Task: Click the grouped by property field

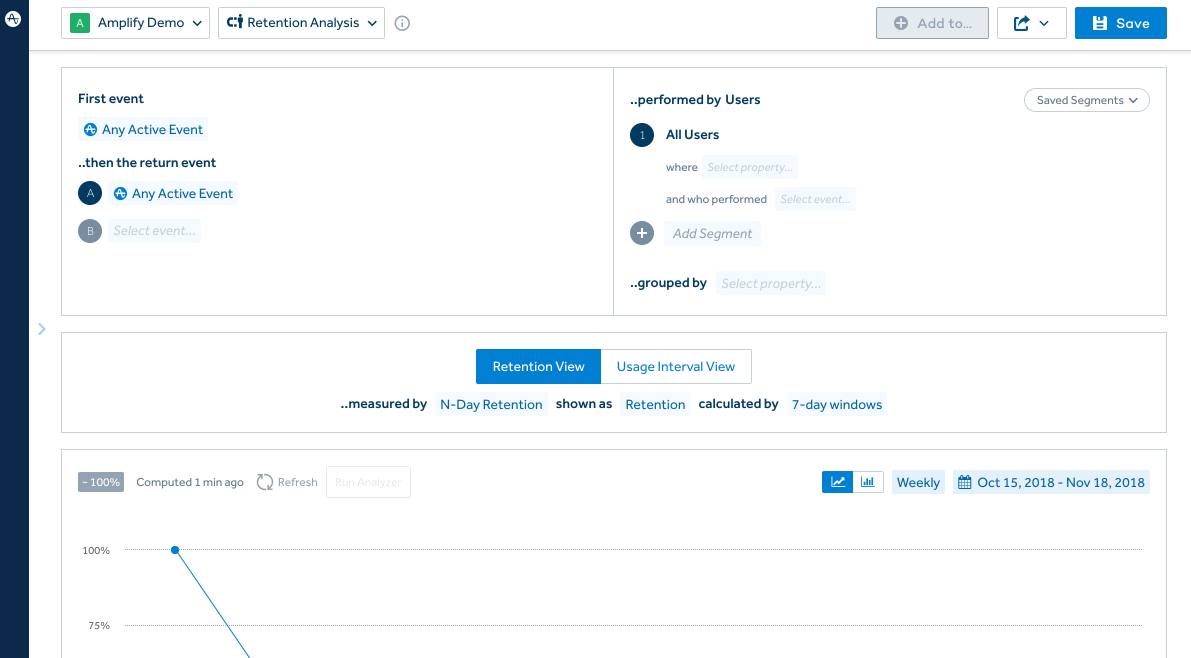Action: [x=770, y=284]
